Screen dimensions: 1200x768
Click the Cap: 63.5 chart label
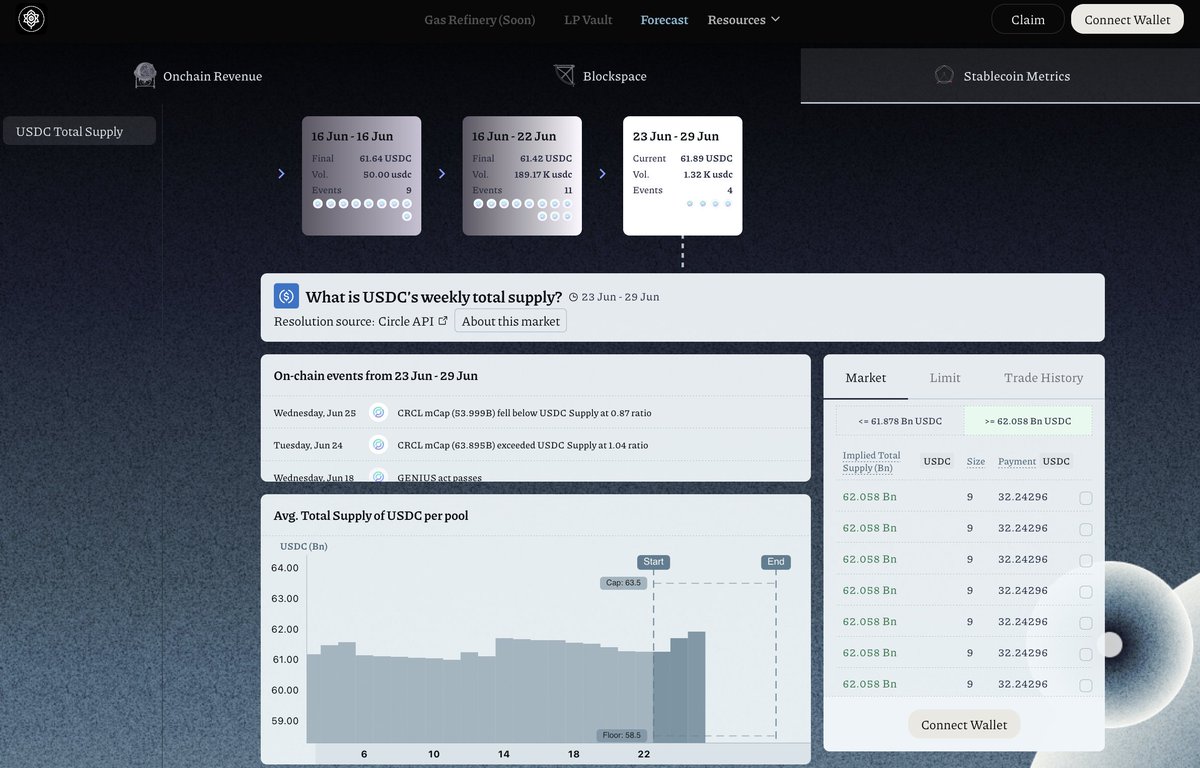point(623,582)
